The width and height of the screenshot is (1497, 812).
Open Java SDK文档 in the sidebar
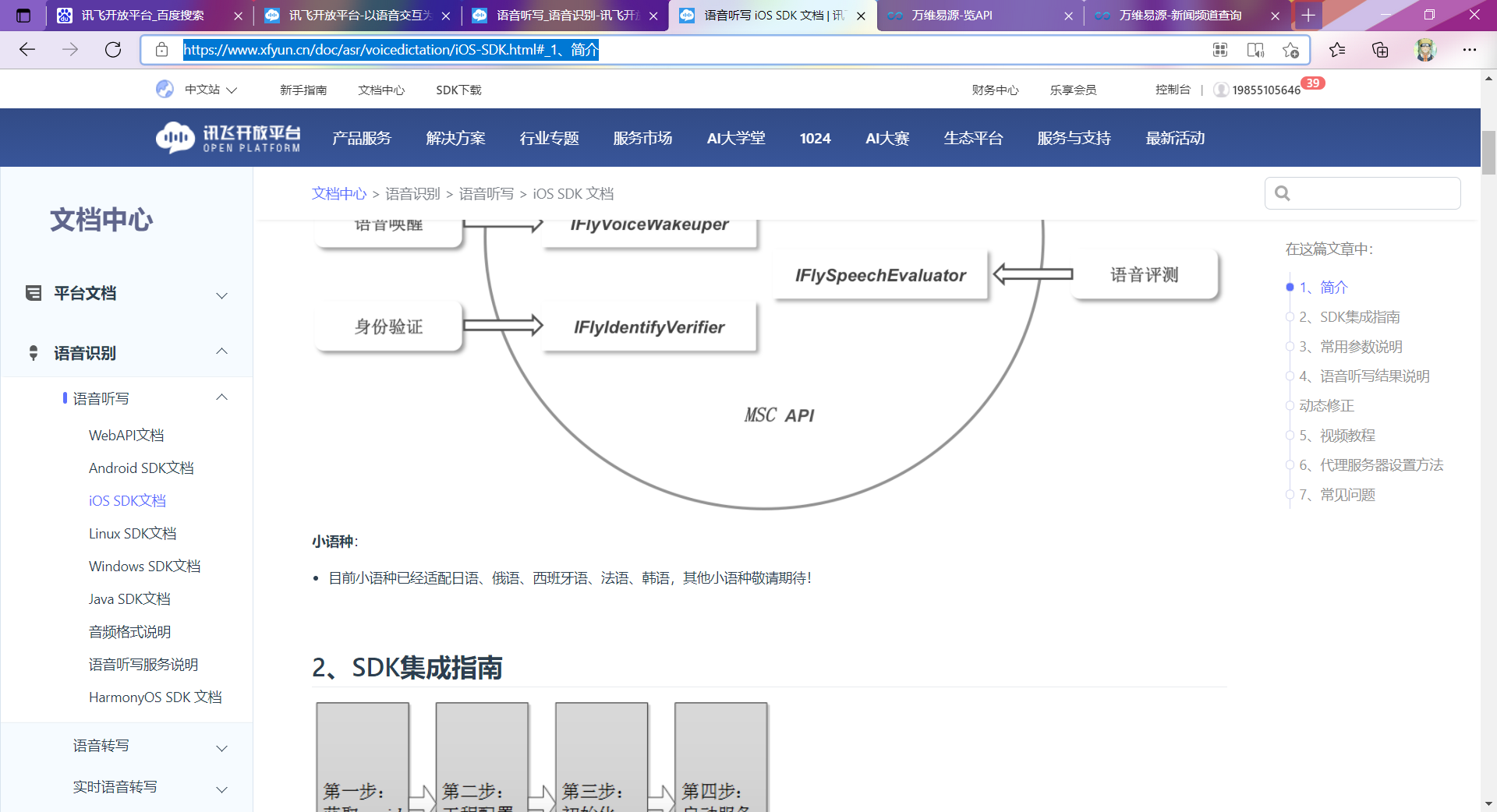[x=129, y=598]
